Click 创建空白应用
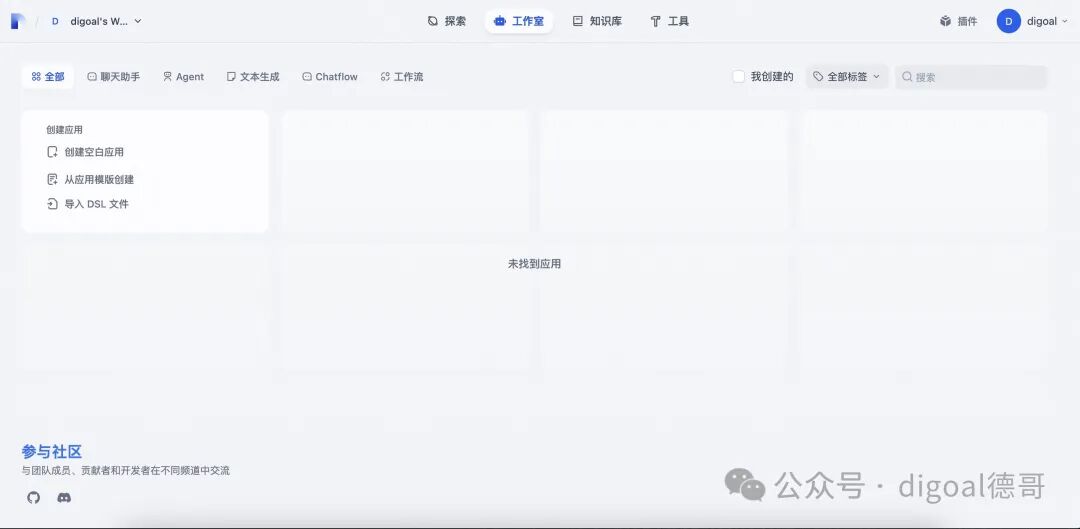The height and width of the screenshot is (529, 1080). 85,152
